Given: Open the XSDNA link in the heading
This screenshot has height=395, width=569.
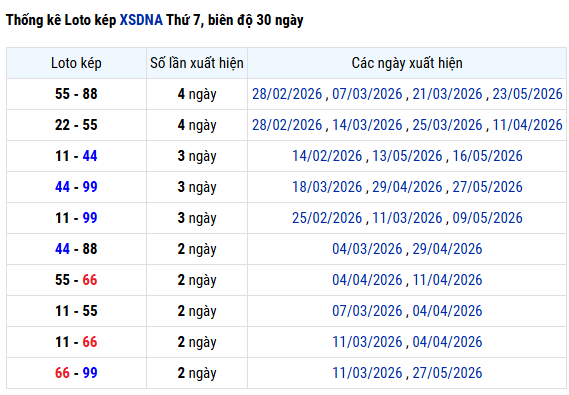Looking at the screenshot, I should (141, 20).
